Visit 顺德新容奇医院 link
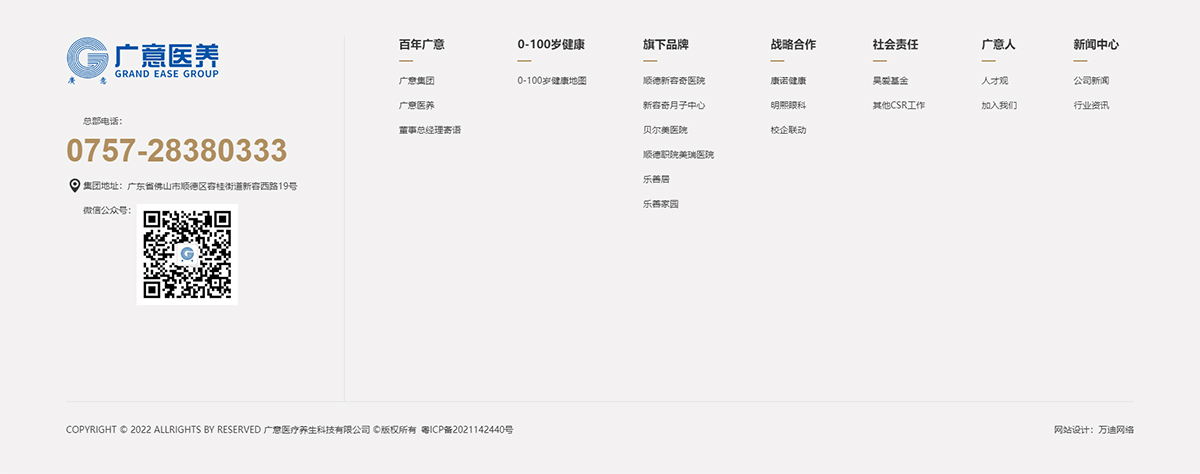The image size is (1200, 474). tap(673, 81)
